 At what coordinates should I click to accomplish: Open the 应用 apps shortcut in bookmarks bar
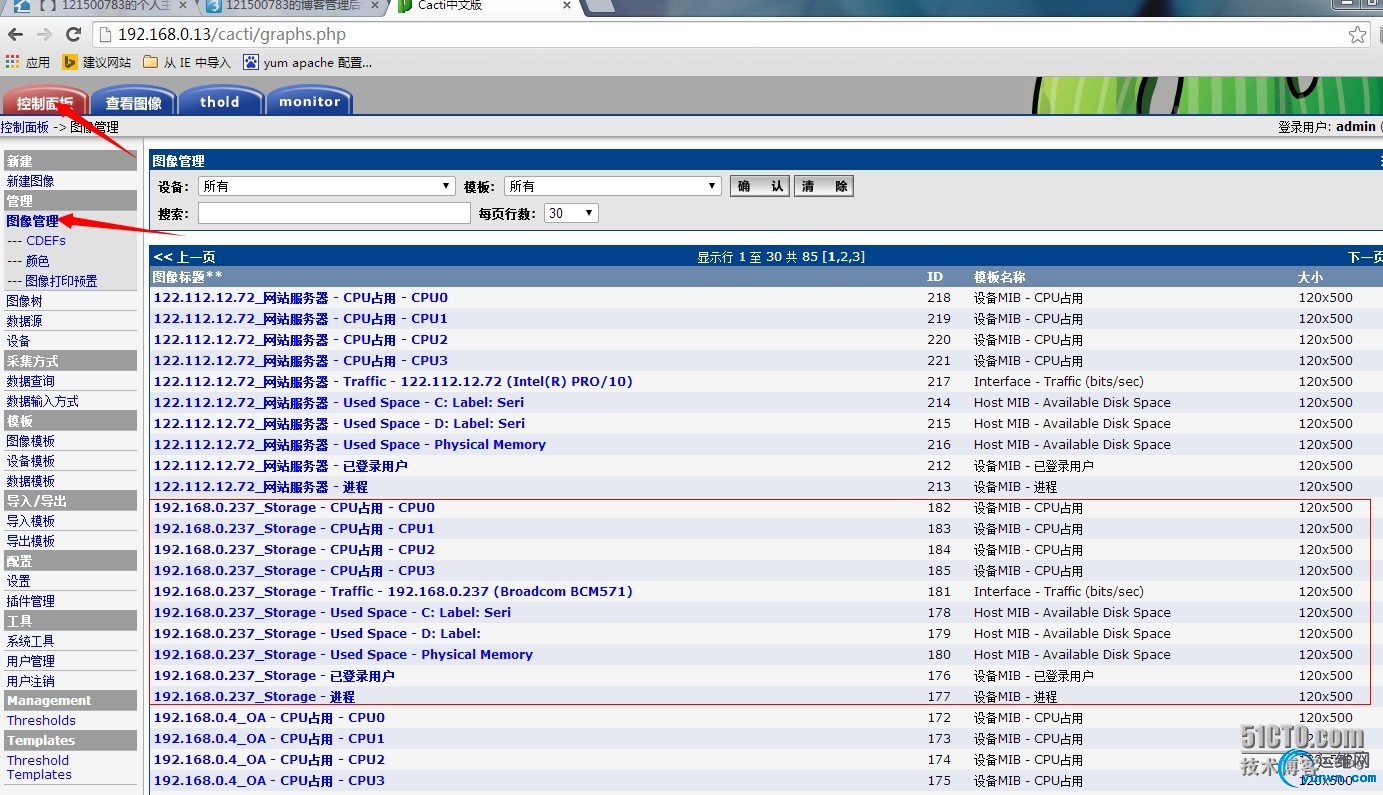click(x=28, y=62)
